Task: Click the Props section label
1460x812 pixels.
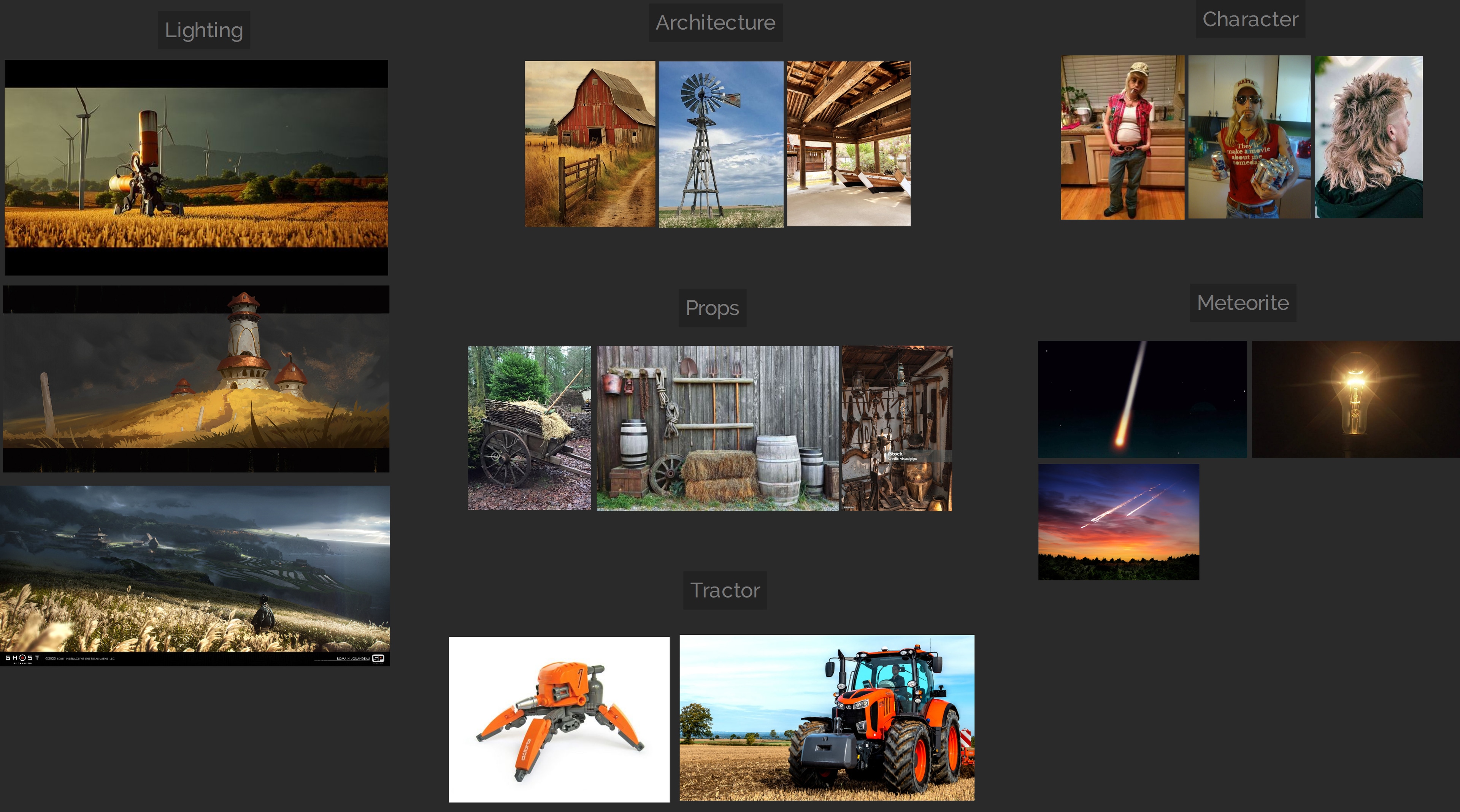Action: pos(712,308)
